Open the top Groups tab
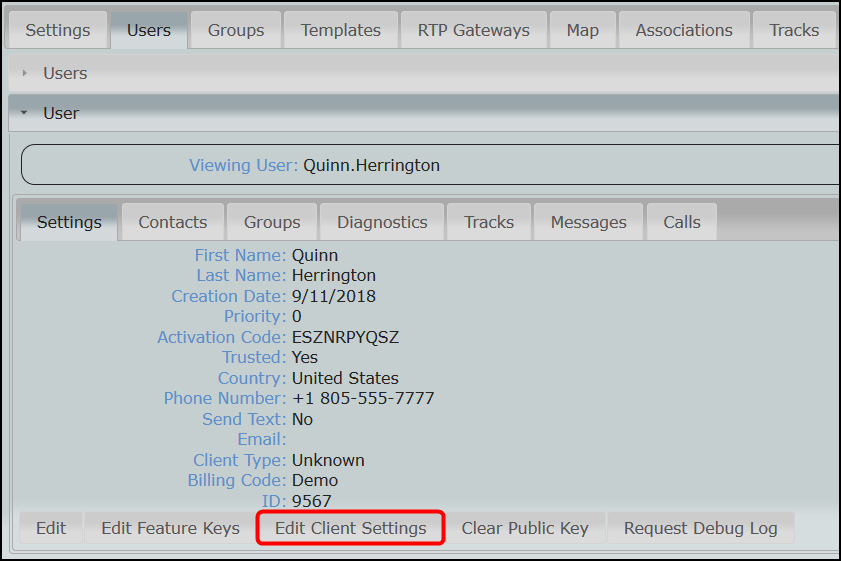The width and height of the screenshot is (841, 561). [x=236, y=30]
